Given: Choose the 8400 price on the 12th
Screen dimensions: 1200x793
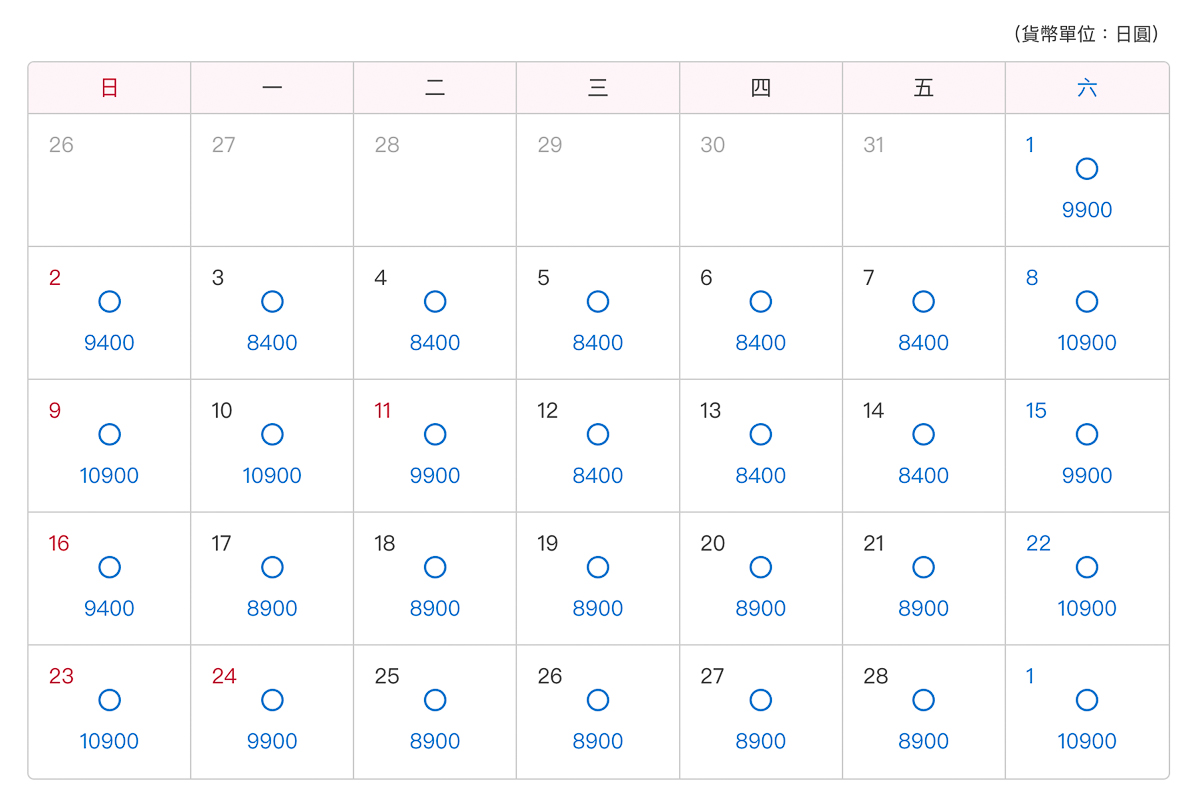Looking at the screenshot, I should [598, 476].
